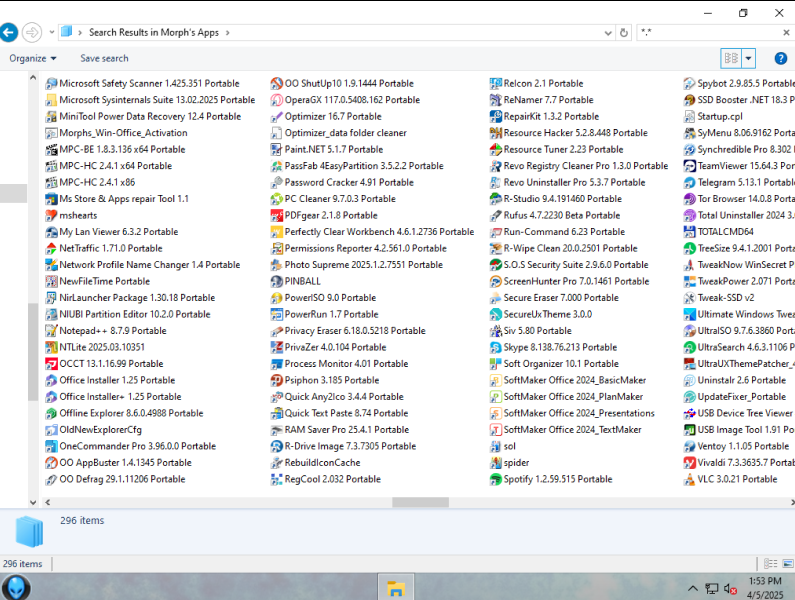Select Office Installer+ 1.25 Portable
The image size is (795, 600).
click(x=114, y=397)
